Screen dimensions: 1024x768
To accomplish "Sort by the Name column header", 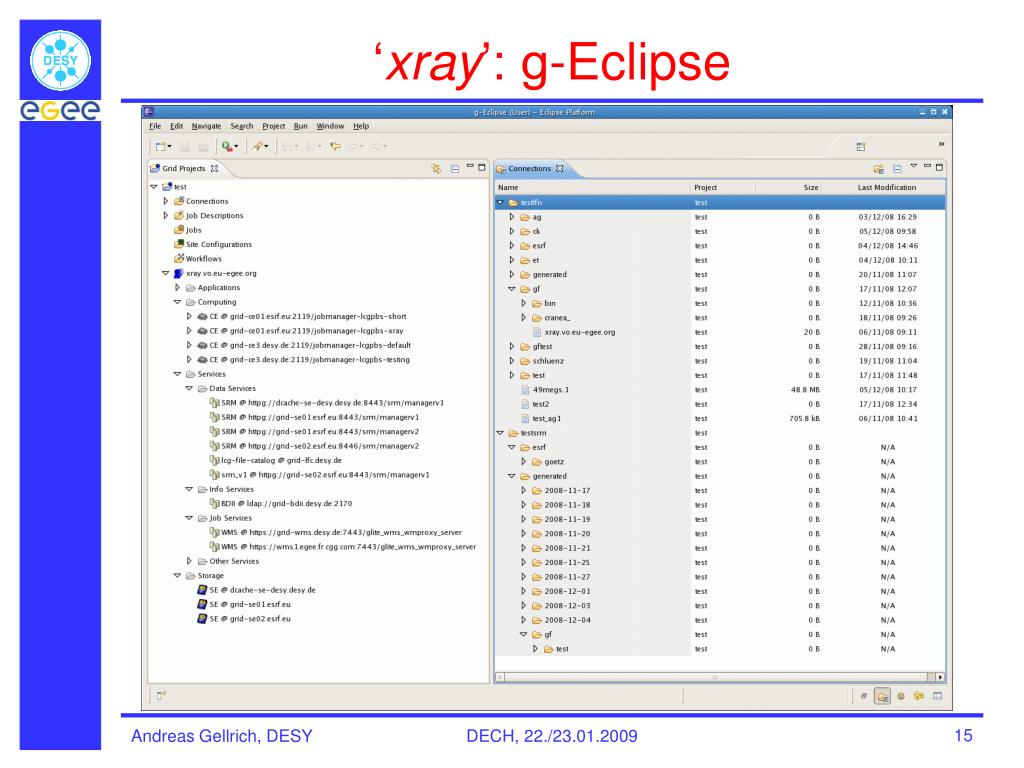I will [592, 187].
